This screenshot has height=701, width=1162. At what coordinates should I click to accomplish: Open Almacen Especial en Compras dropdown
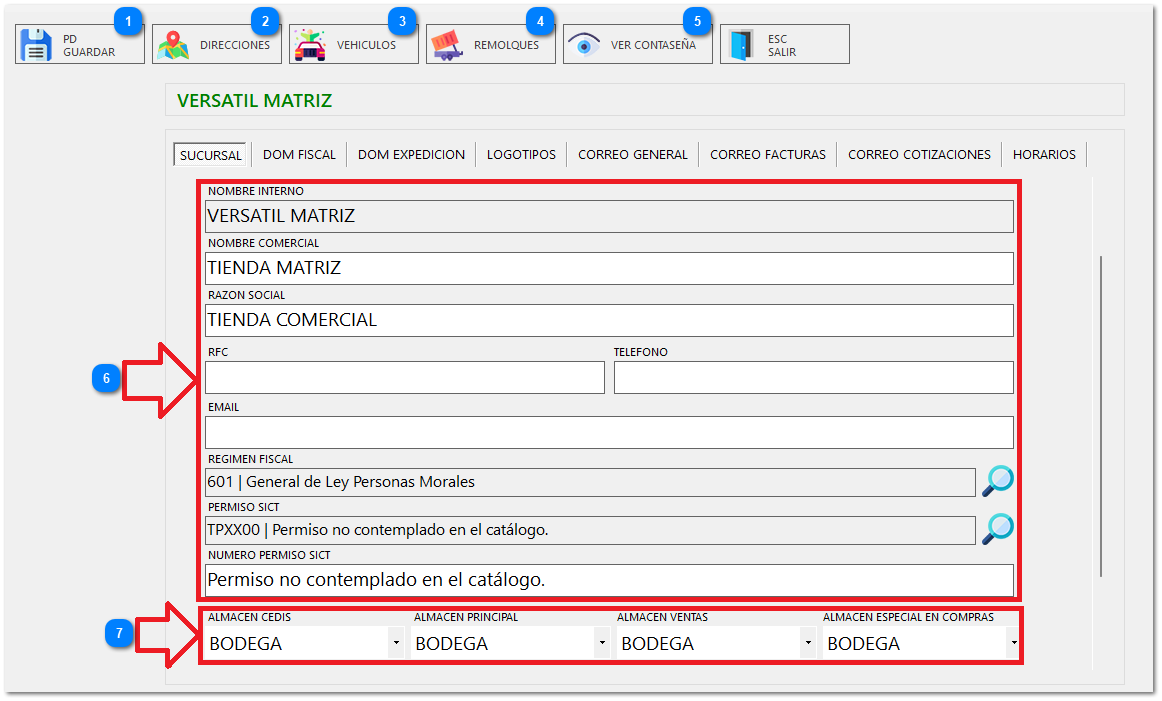click(x=1013, y=644)
